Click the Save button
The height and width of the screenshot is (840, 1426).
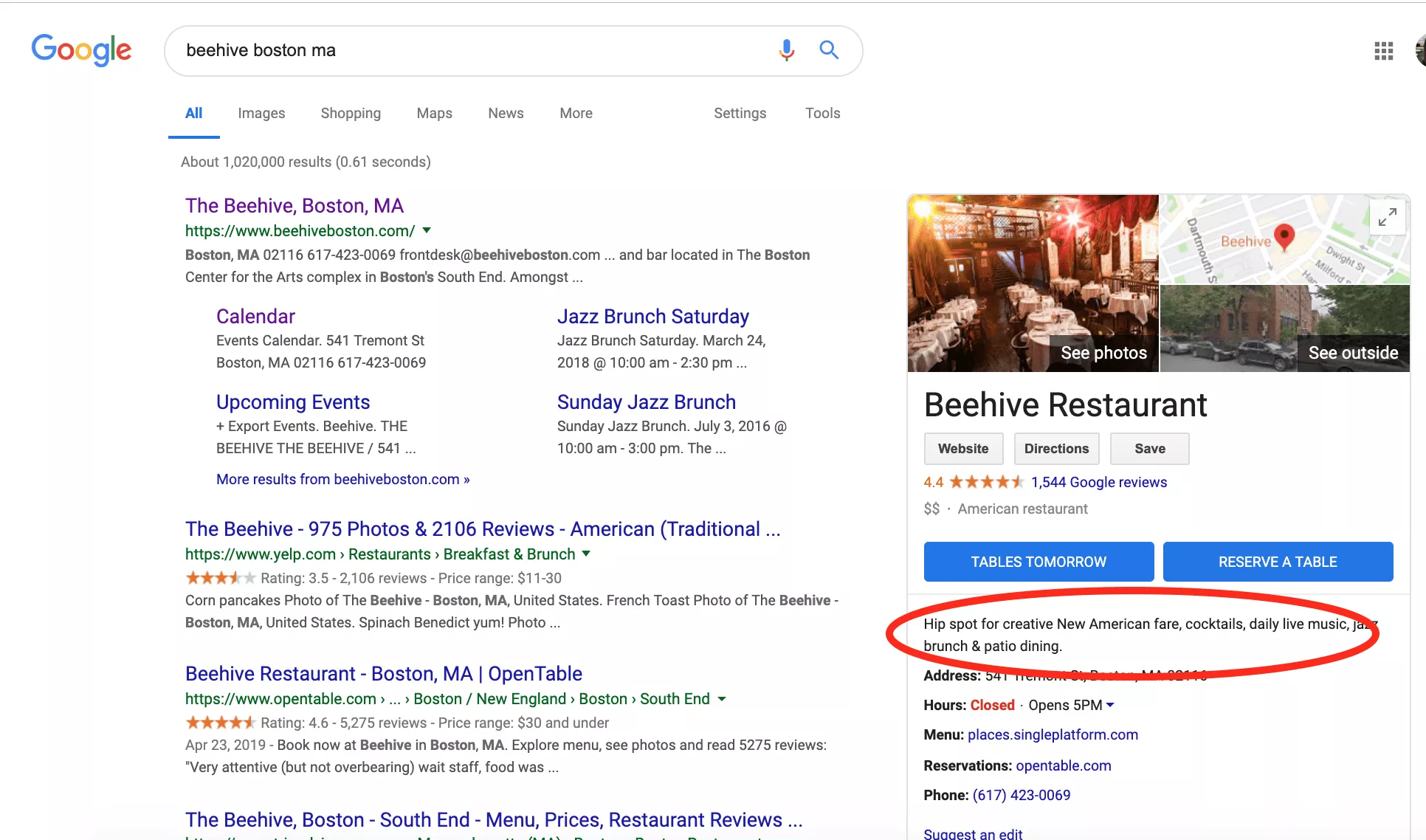pos(1149,449)
